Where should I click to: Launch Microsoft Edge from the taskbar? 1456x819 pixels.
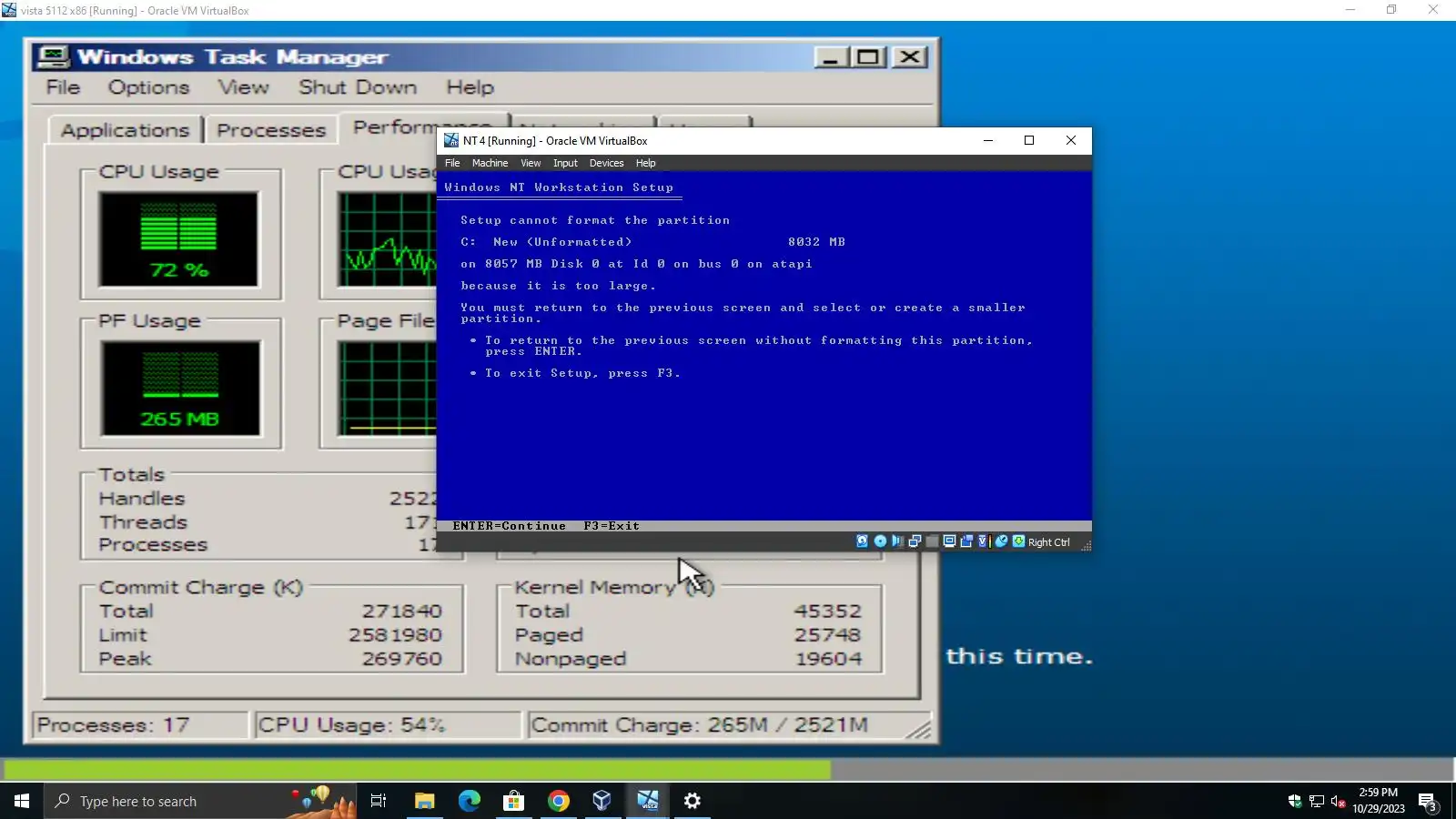click(469, 801)
